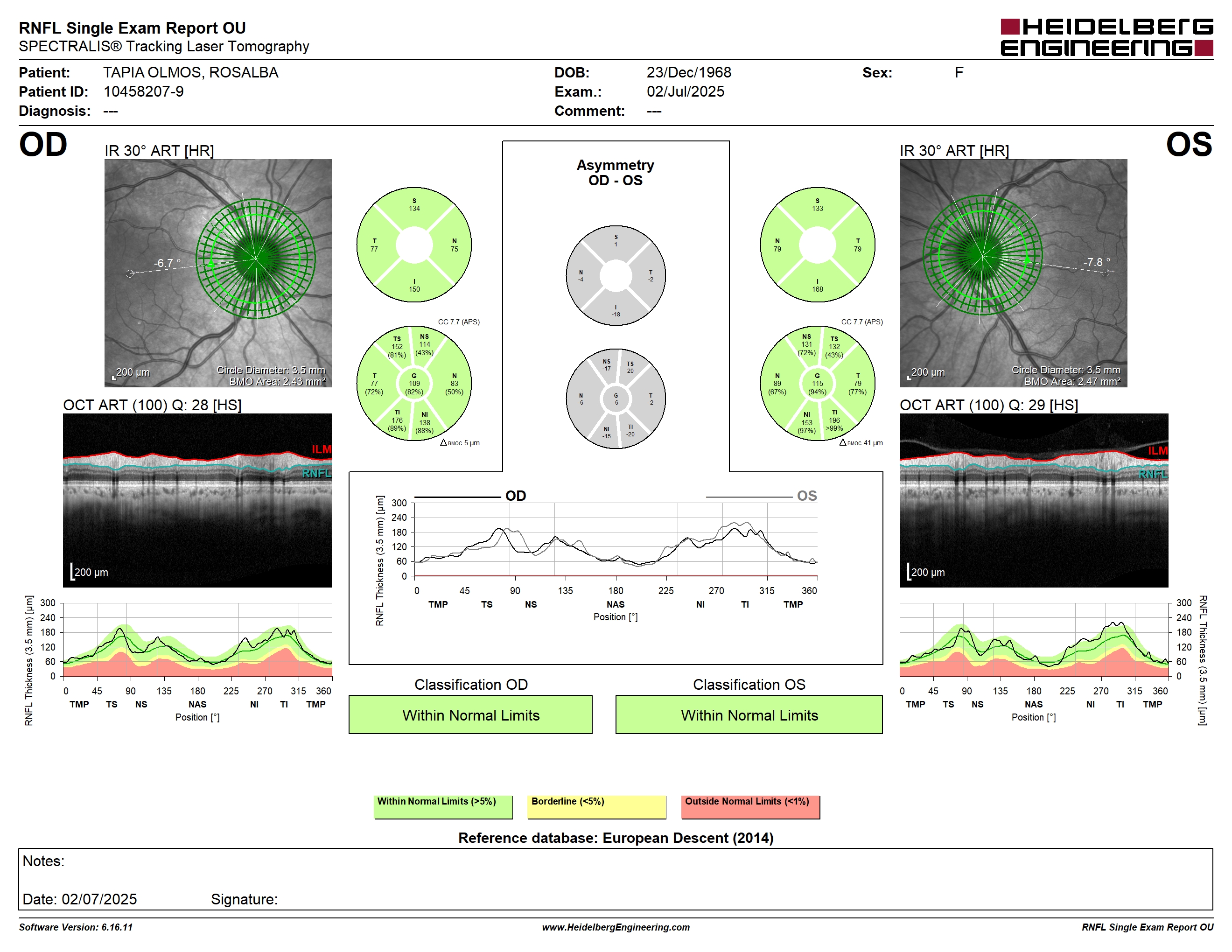This screenshot has height=952, width=1232.
Task: Click the OS NS sector 131 (72%)
Action: click(807, 344)
